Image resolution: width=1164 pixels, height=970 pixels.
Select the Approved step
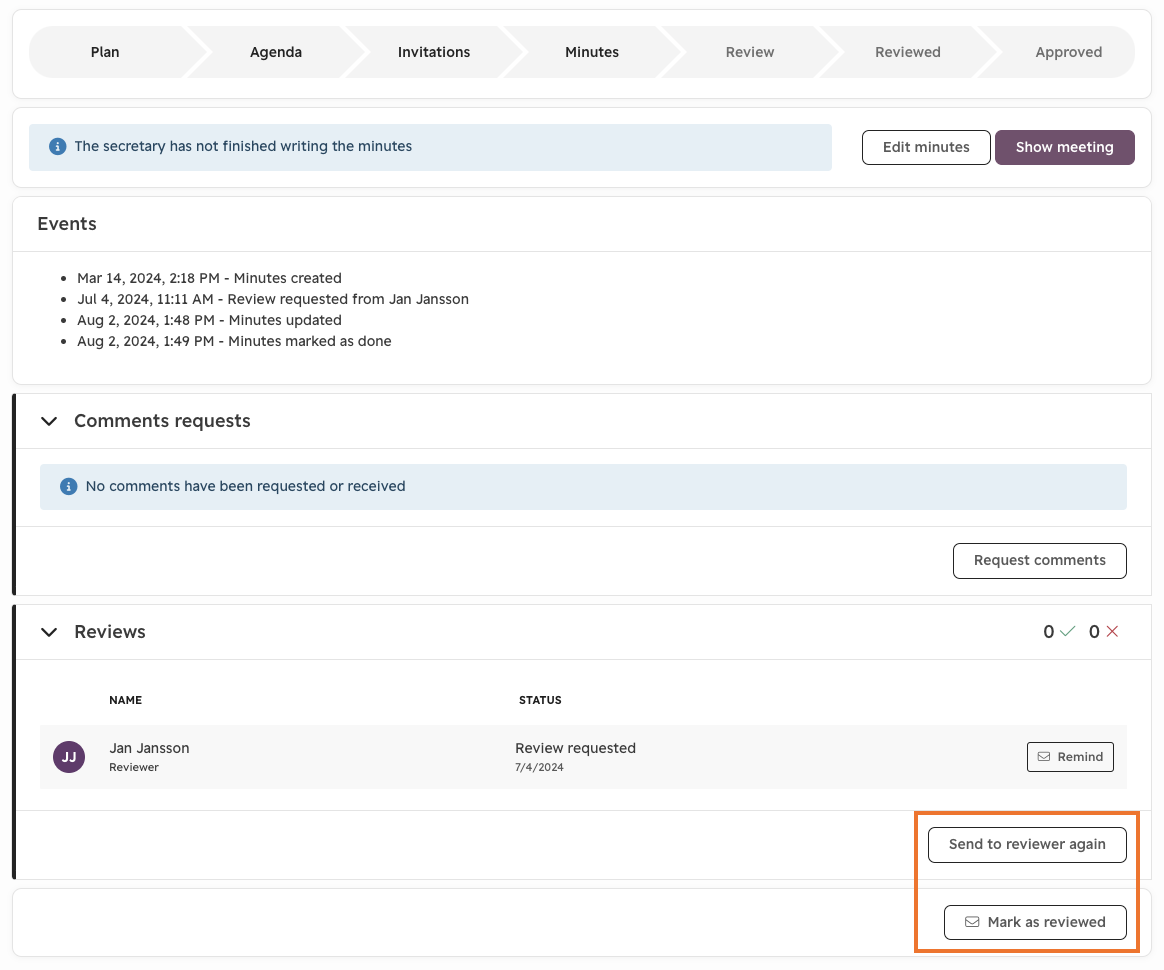pos(1068,52)
